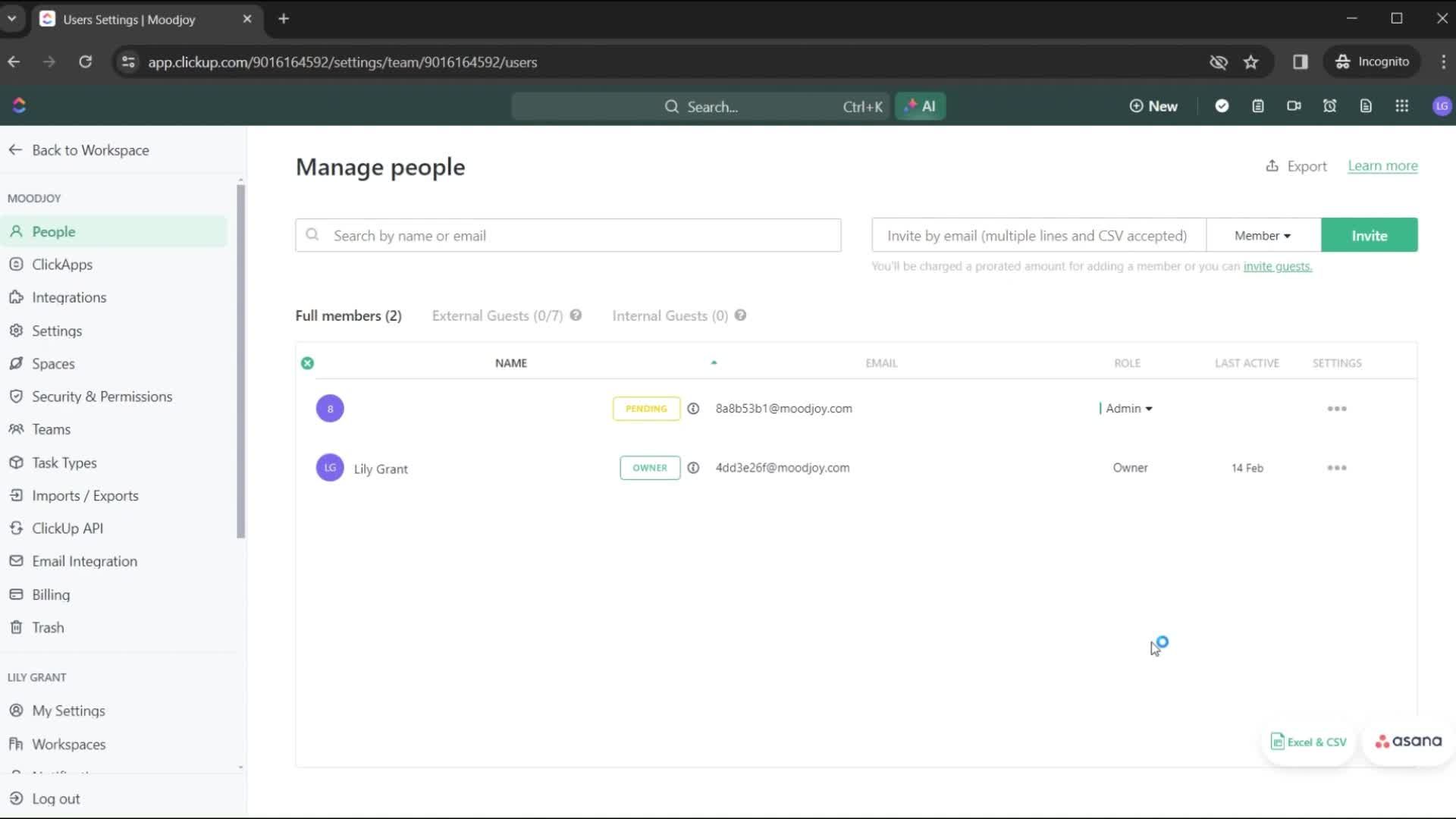
Task: Open Security & Permissions settings
Action: (x=102, y=396)
